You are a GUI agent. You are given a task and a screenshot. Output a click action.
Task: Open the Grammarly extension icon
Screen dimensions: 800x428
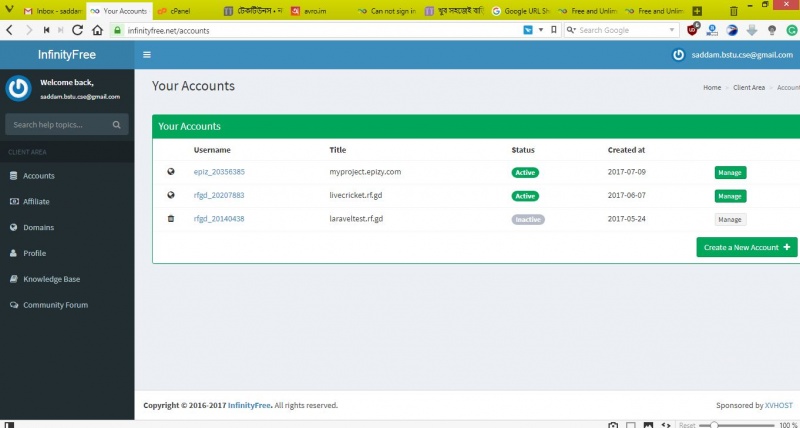[x=791, y=30]
